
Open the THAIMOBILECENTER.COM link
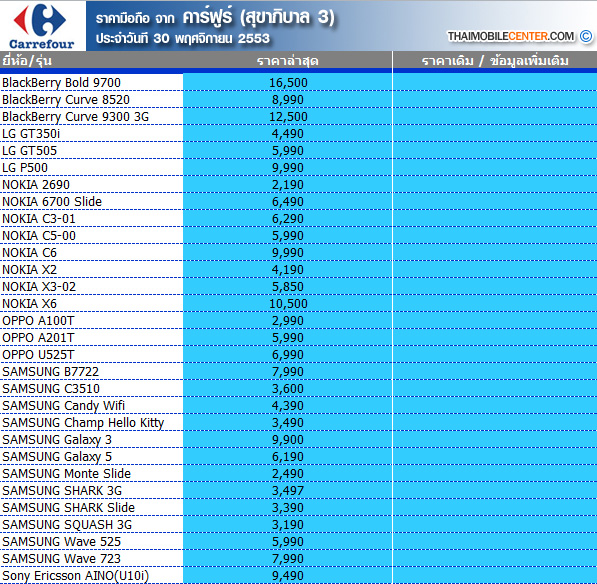click(511, 36)
